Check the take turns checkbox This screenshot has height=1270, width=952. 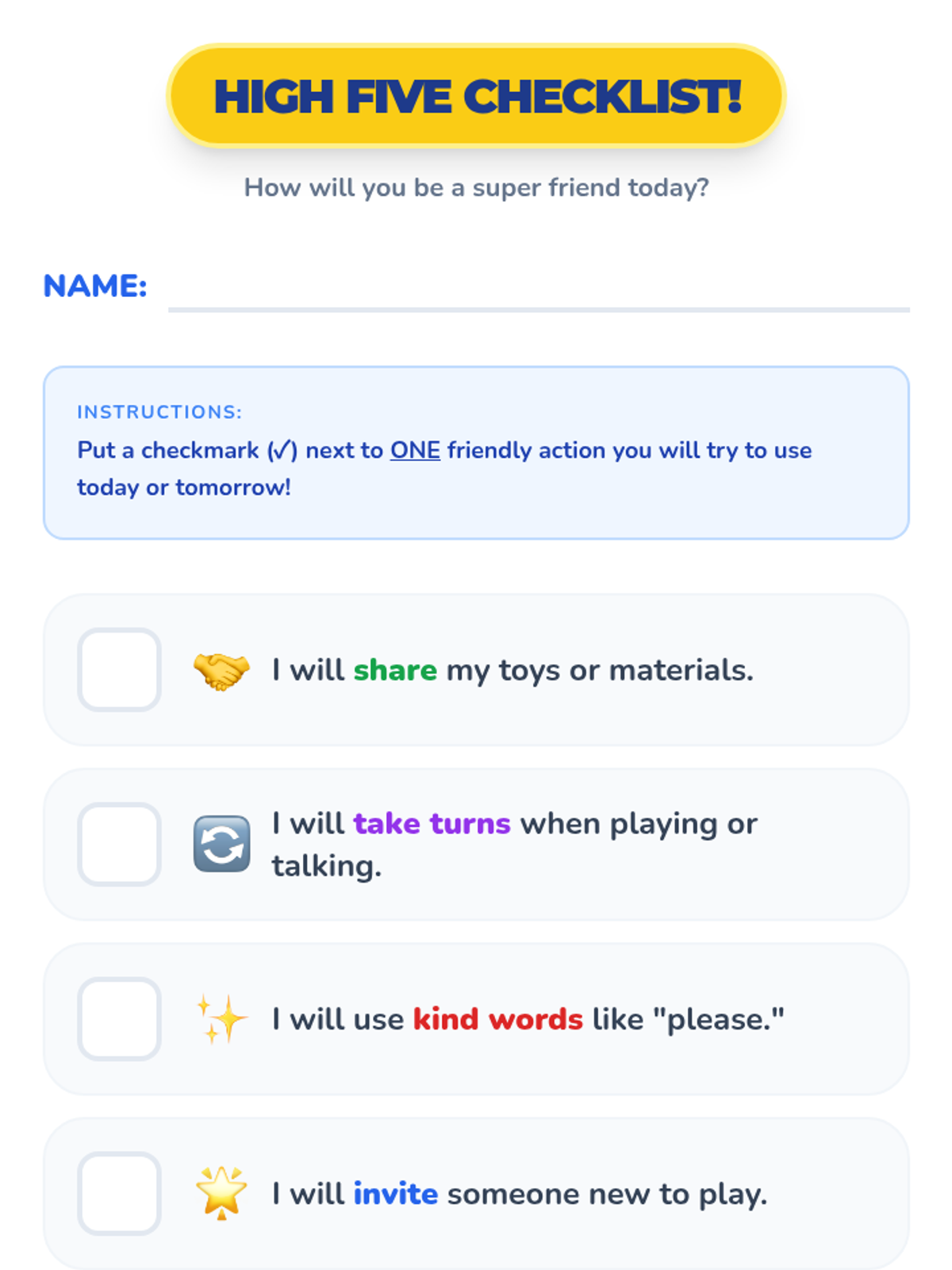[x=120, y=845]
